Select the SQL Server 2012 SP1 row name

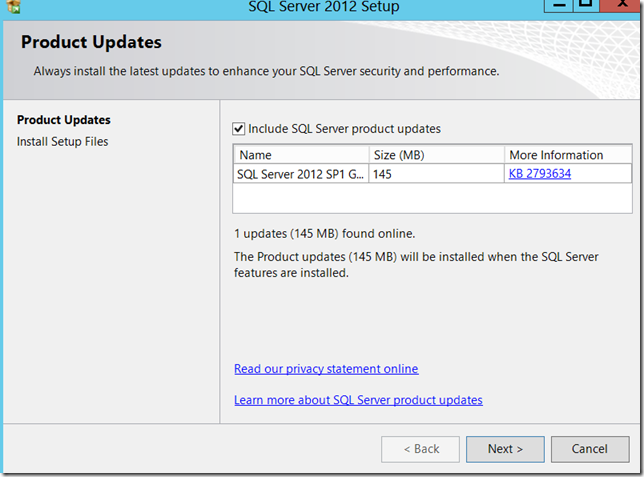click(301, 174)
